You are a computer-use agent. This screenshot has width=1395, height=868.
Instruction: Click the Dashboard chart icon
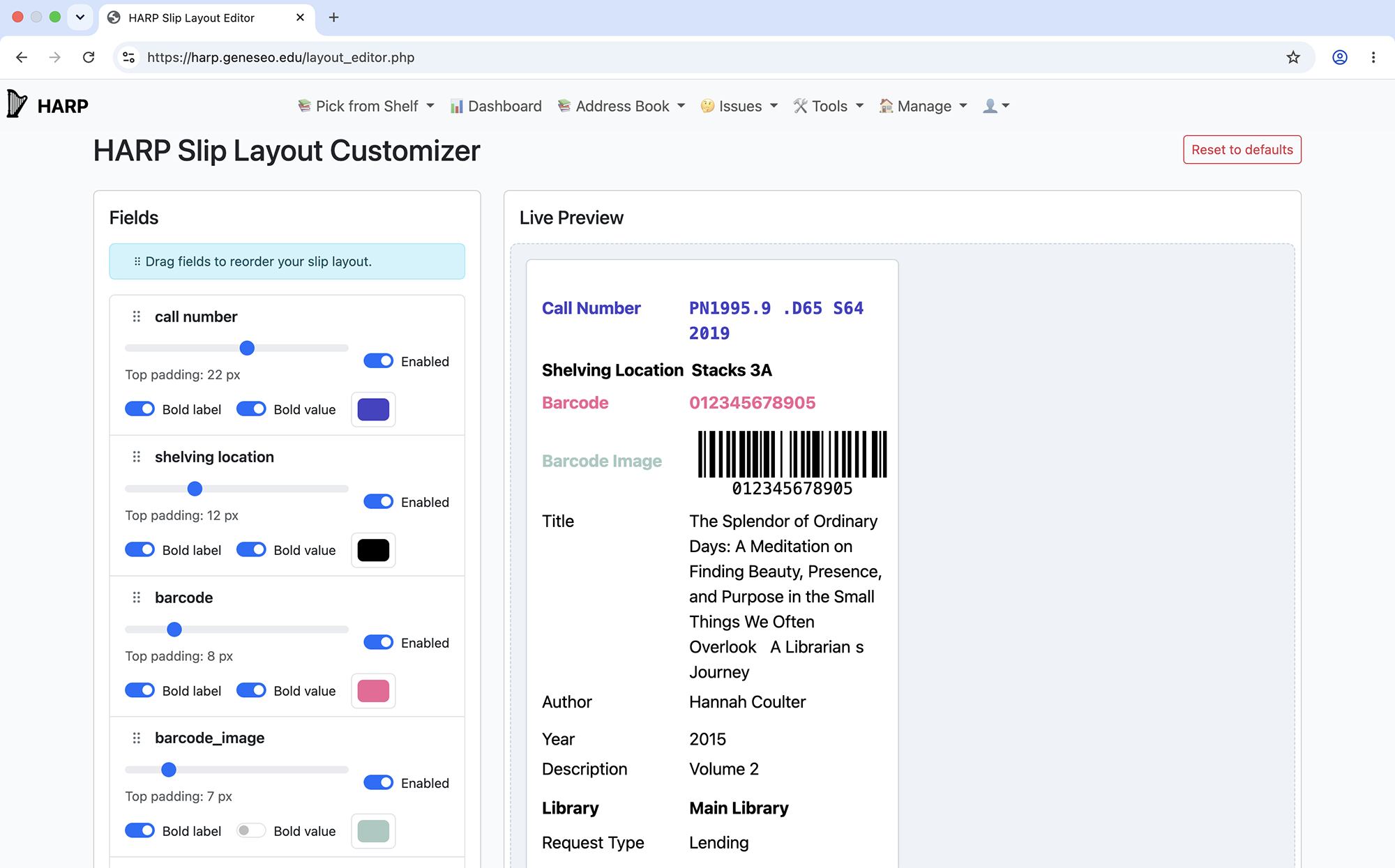[457, 106]
